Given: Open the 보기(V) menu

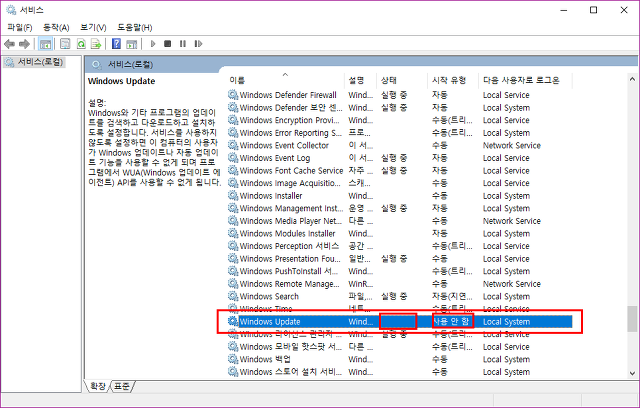Looking at the screenshot, I should click(93, 27).
